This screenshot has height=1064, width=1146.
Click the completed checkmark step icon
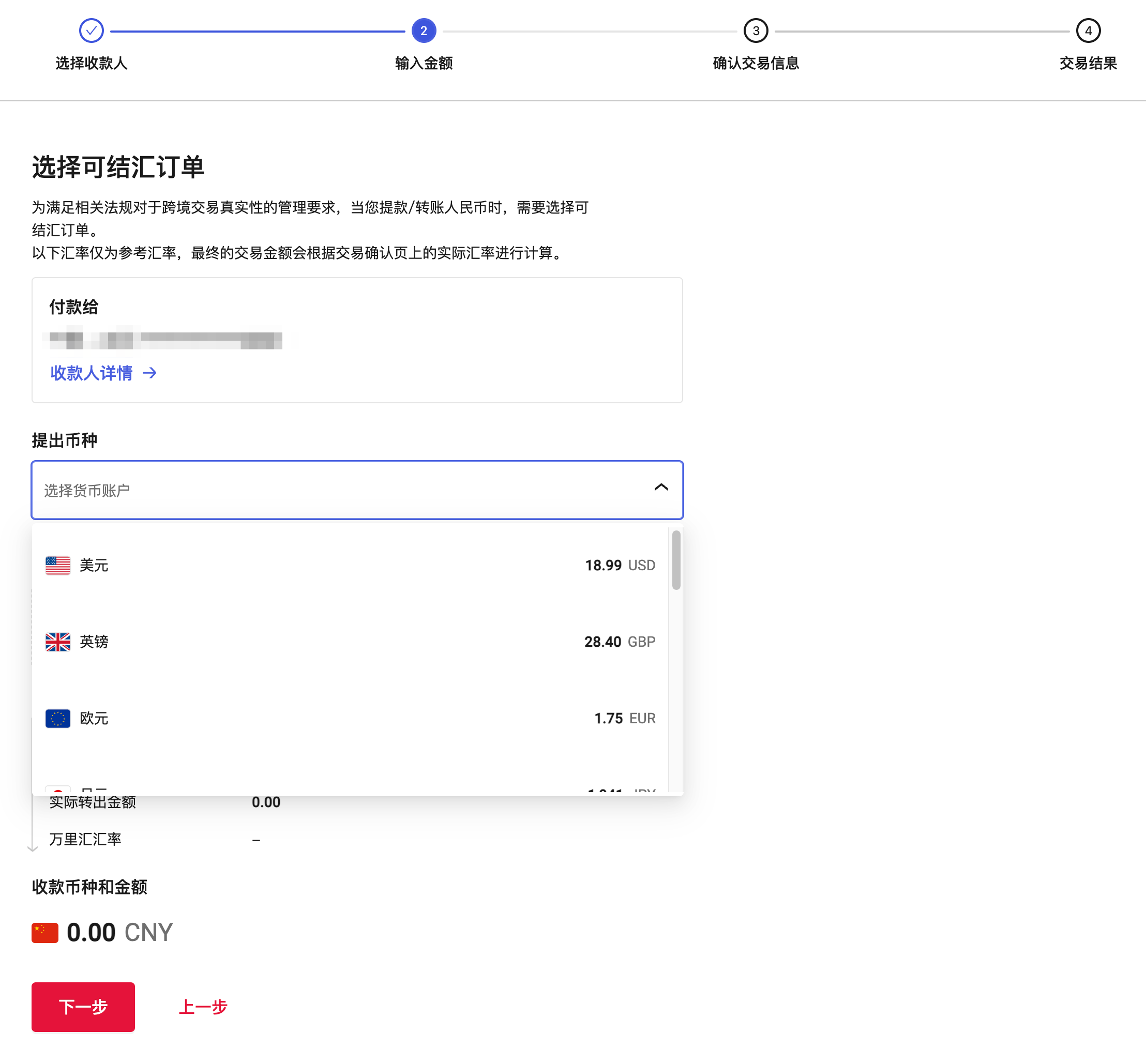pyautogui.click(x=91, y=31)
